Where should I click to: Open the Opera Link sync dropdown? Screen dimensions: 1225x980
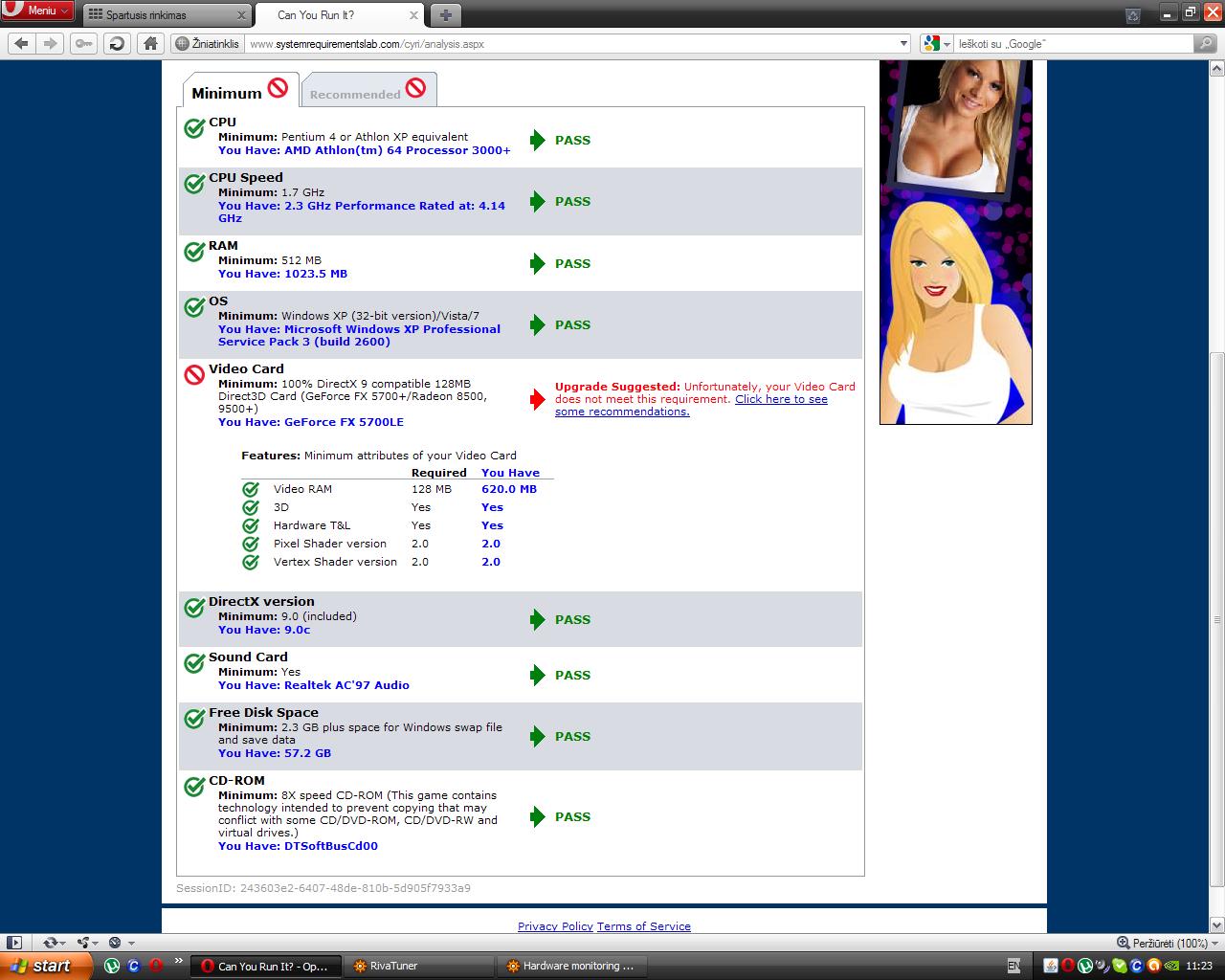[x=56, y=943]
